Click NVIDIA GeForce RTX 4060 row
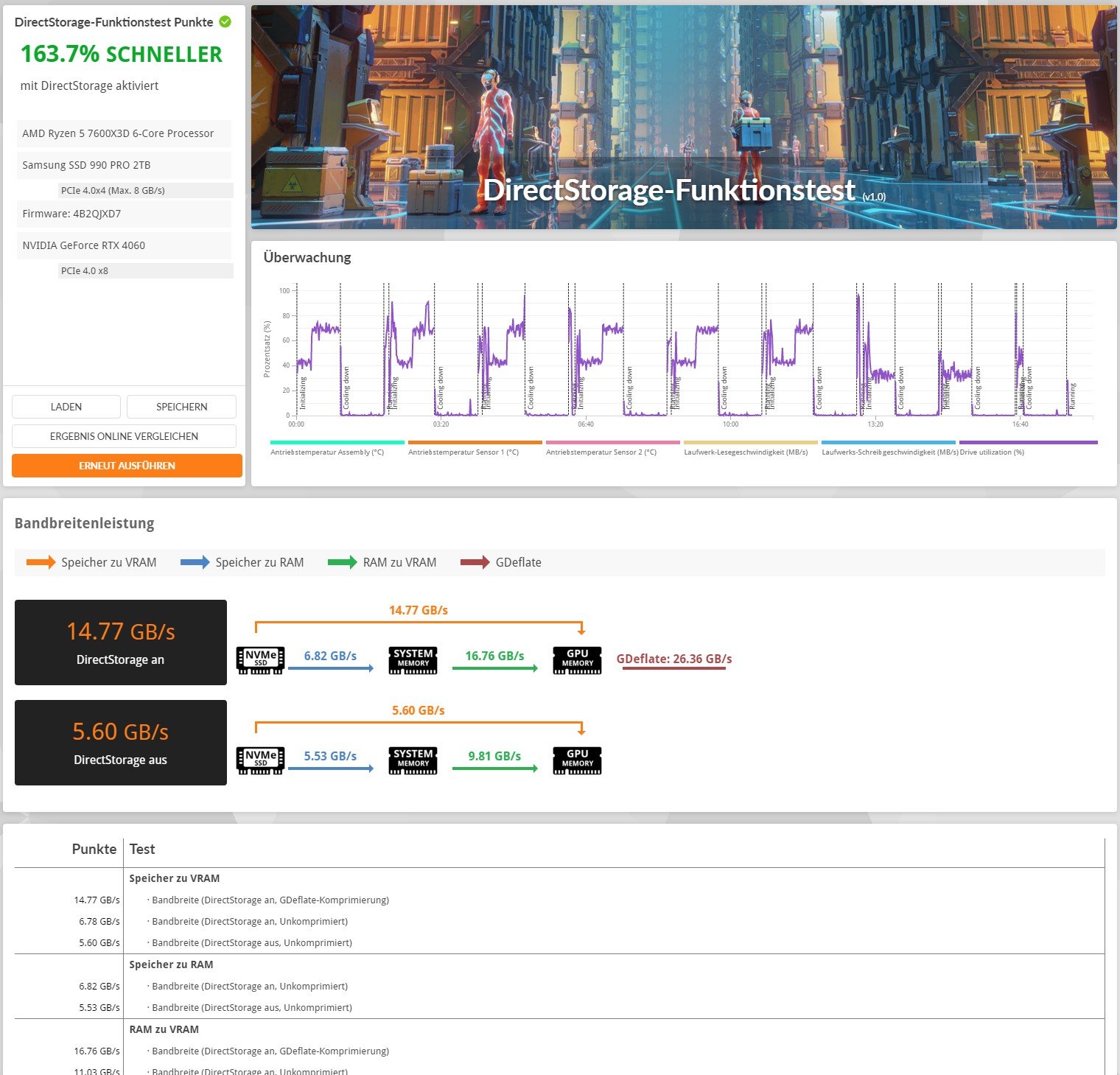The width and height of the screenshot is (1120, 1075). click(124, 245)
